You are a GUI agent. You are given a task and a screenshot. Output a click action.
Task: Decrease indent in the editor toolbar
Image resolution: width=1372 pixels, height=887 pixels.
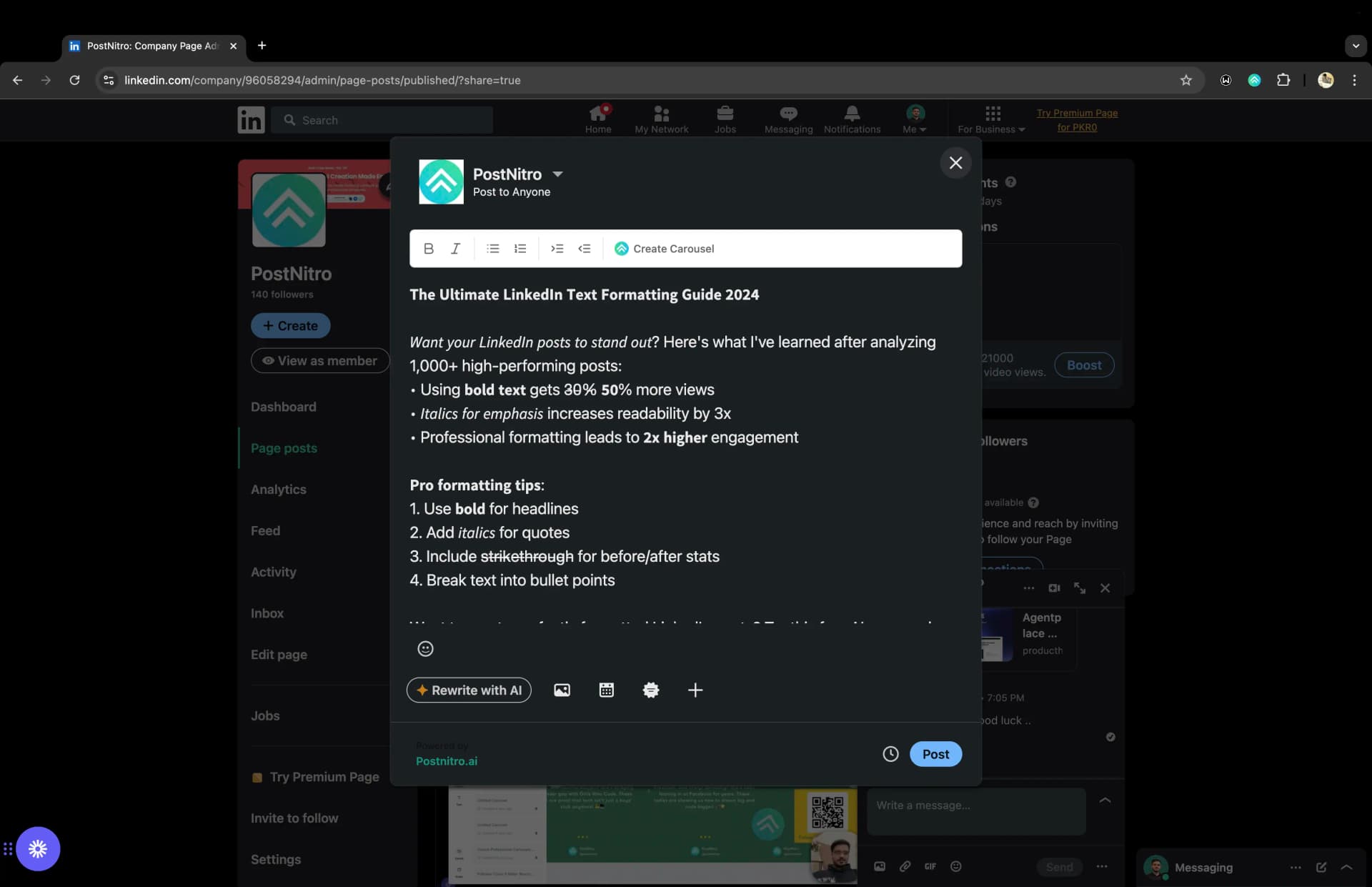(584, 248)
